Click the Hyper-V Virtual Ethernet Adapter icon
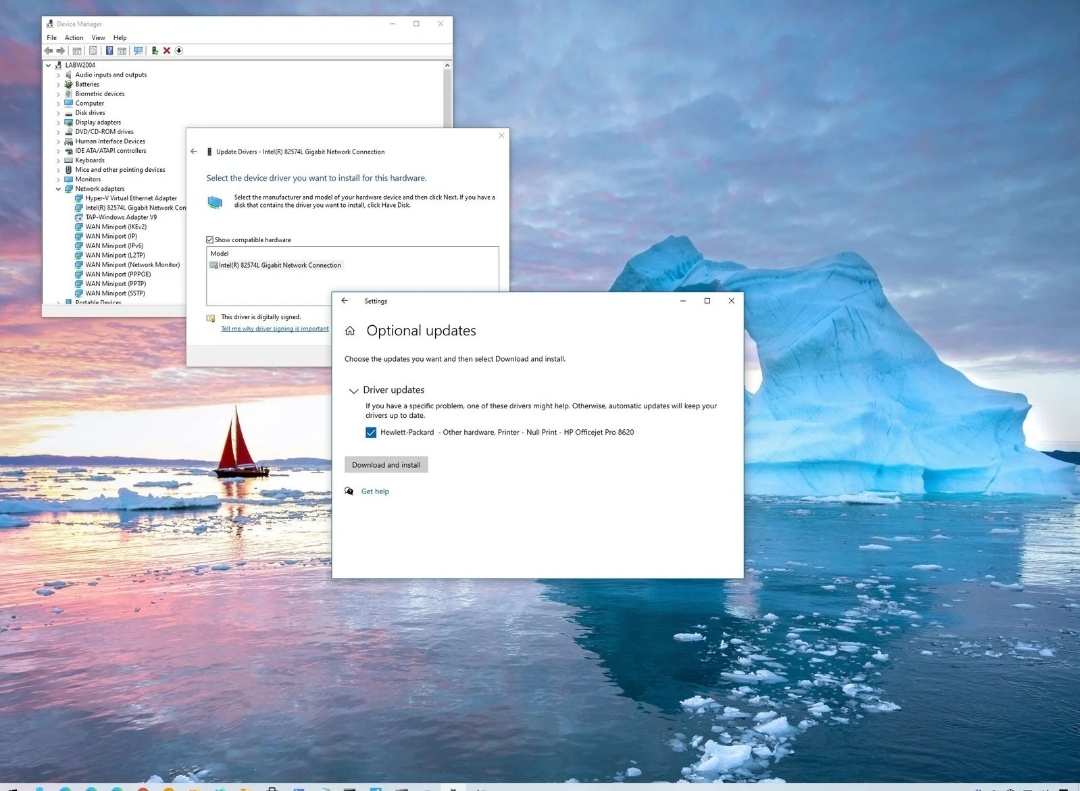 point(79,198)
